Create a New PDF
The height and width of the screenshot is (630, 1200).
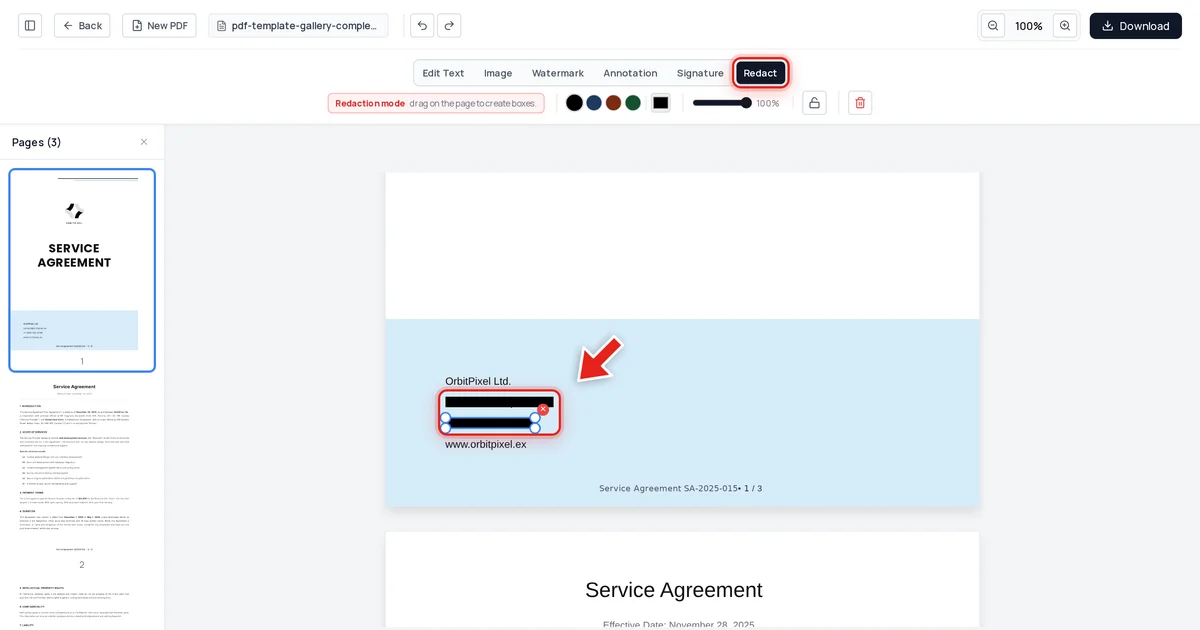point(159,26)
